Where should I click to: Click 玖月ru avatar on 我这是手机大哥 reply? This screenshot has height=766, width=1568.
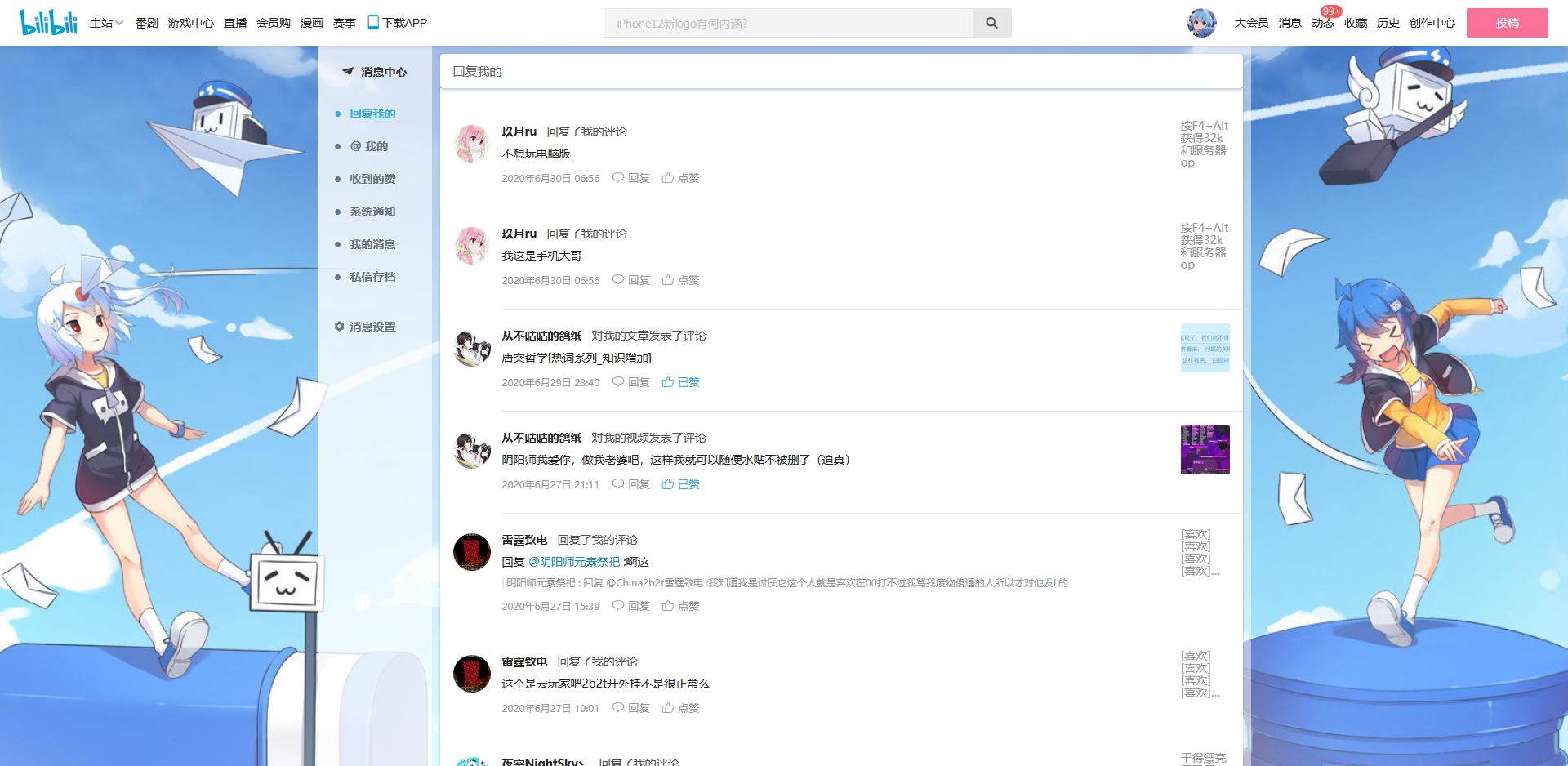coord(471,246)
